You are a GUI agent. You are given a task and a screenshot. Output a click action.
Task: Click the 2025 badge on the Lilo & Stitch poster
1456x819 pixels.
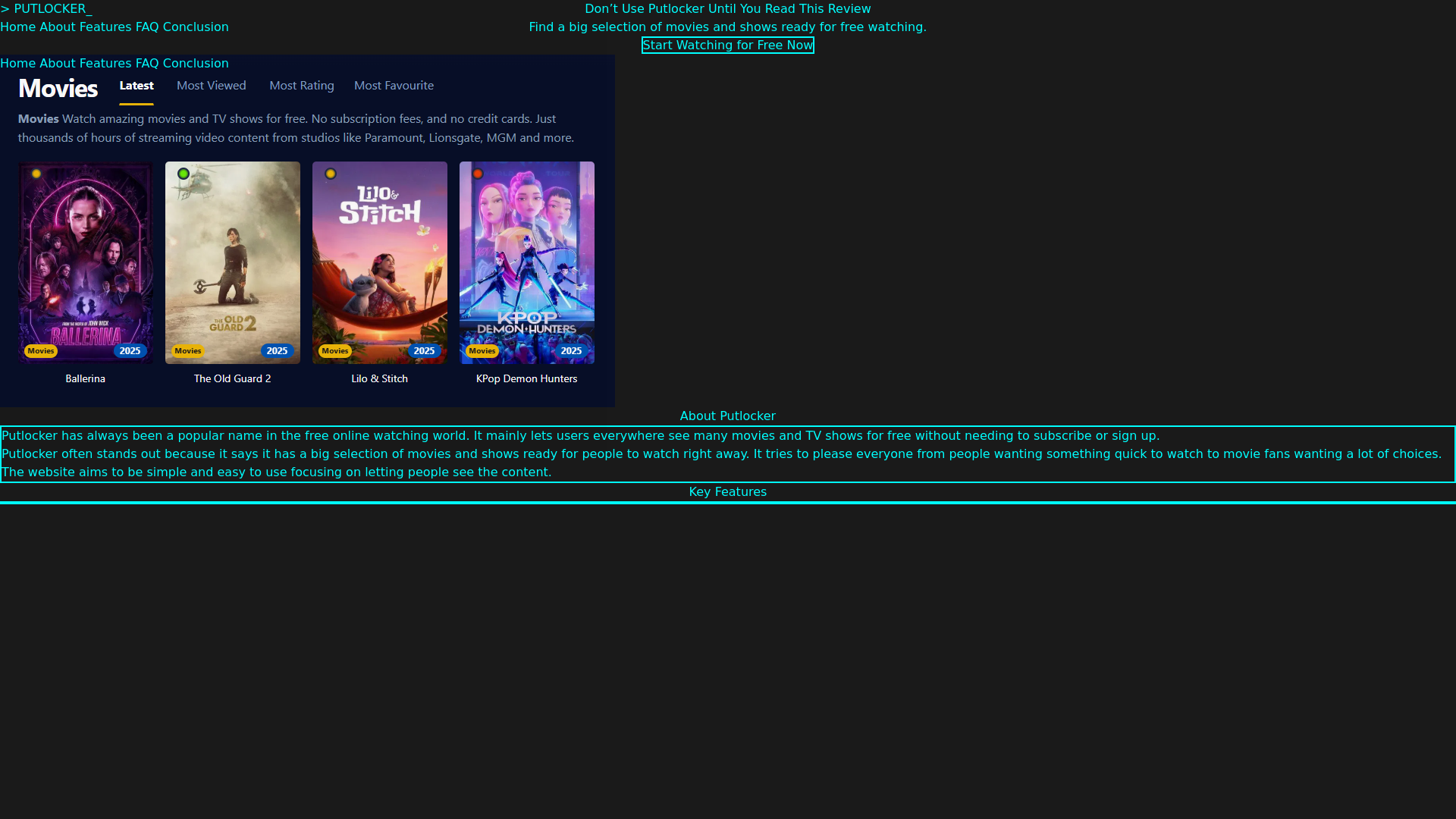pos(425,351)
